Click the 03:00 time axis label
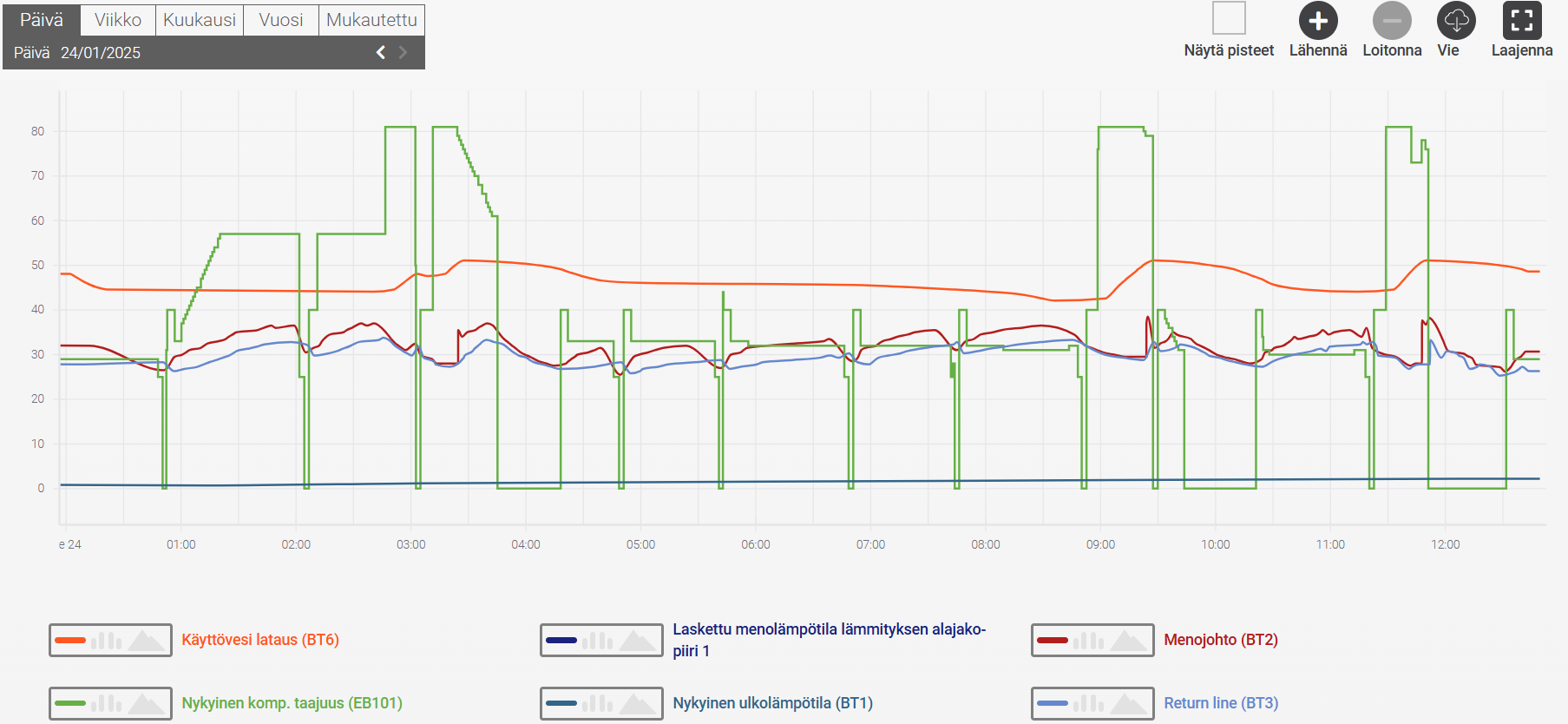 coord(411,544)
